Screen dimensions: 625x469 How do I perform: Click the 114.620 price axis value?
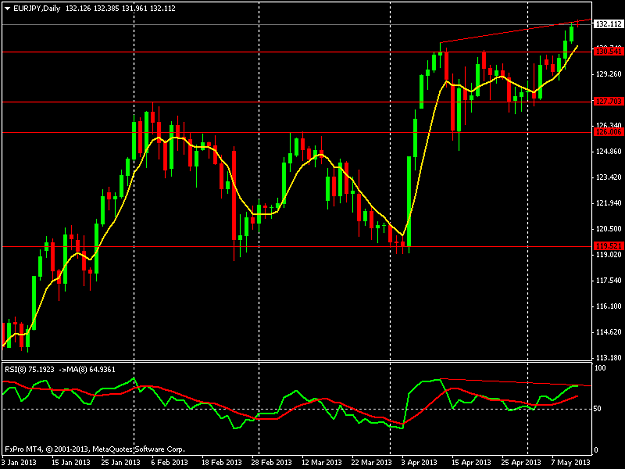click(609, 332)
